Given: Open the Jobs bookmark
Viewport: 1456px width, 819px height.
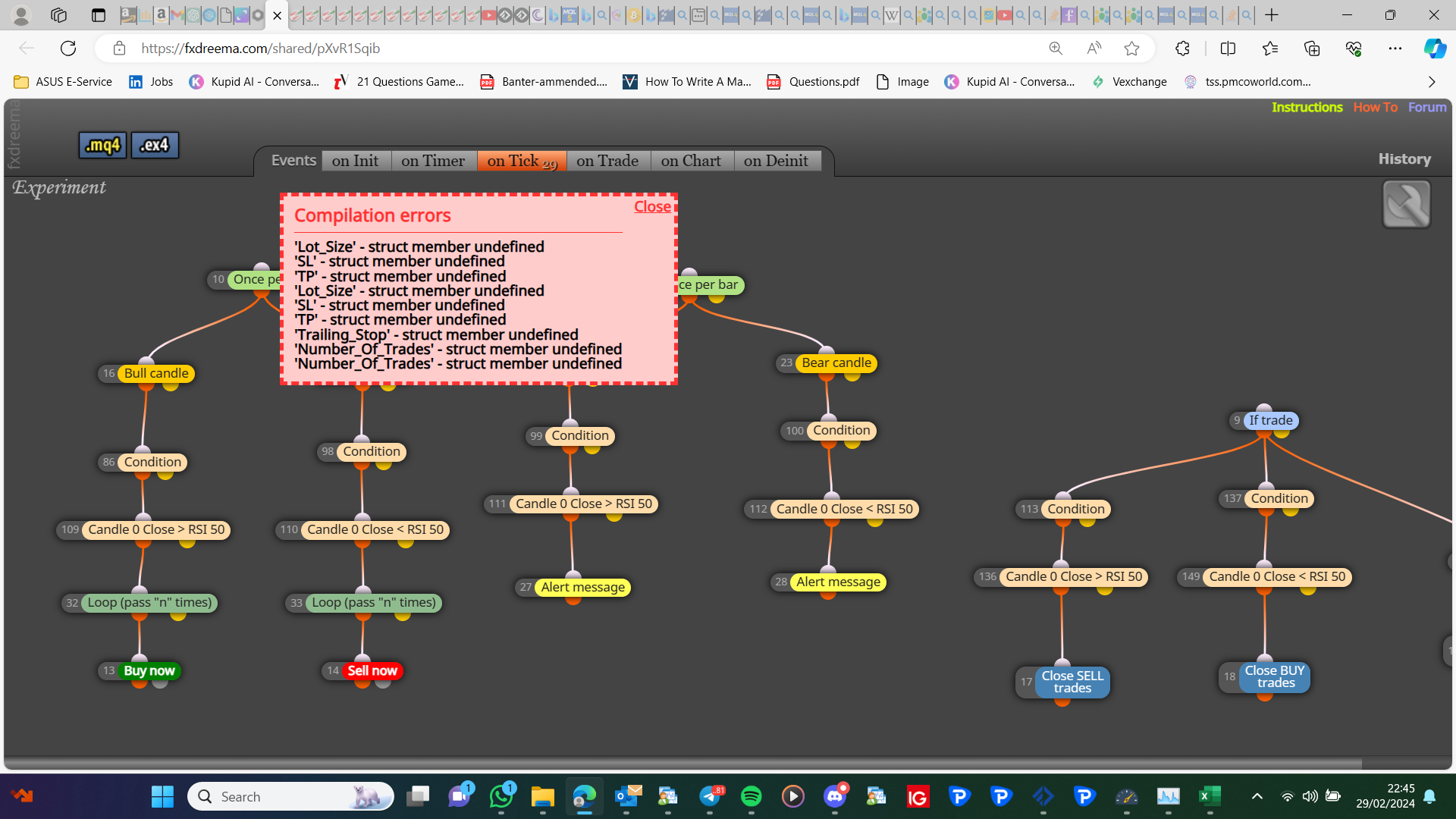Looking at the screenshot, I should (151, 82).
